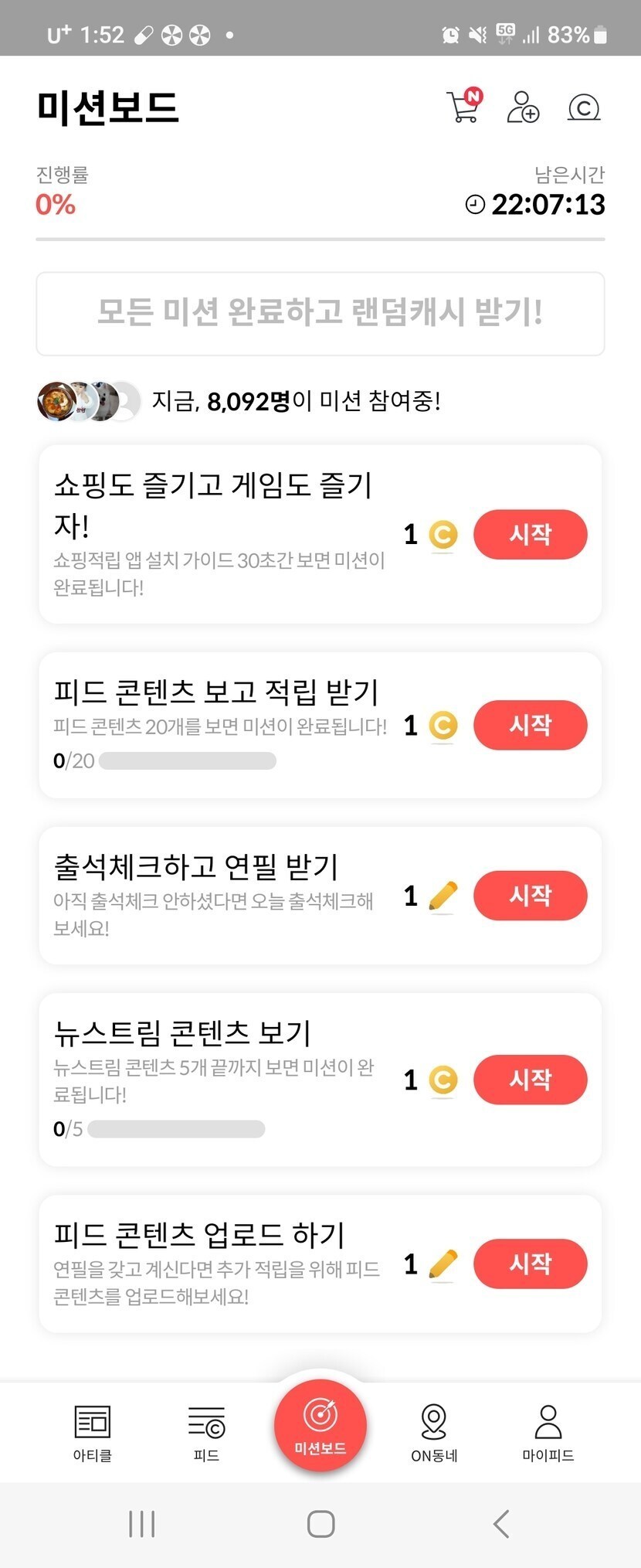Image resolution: width=641 pixels, height=1568 pixels.
Task: Tap the pencil icon on 출석체크 mission
Action: coord(443,896)
